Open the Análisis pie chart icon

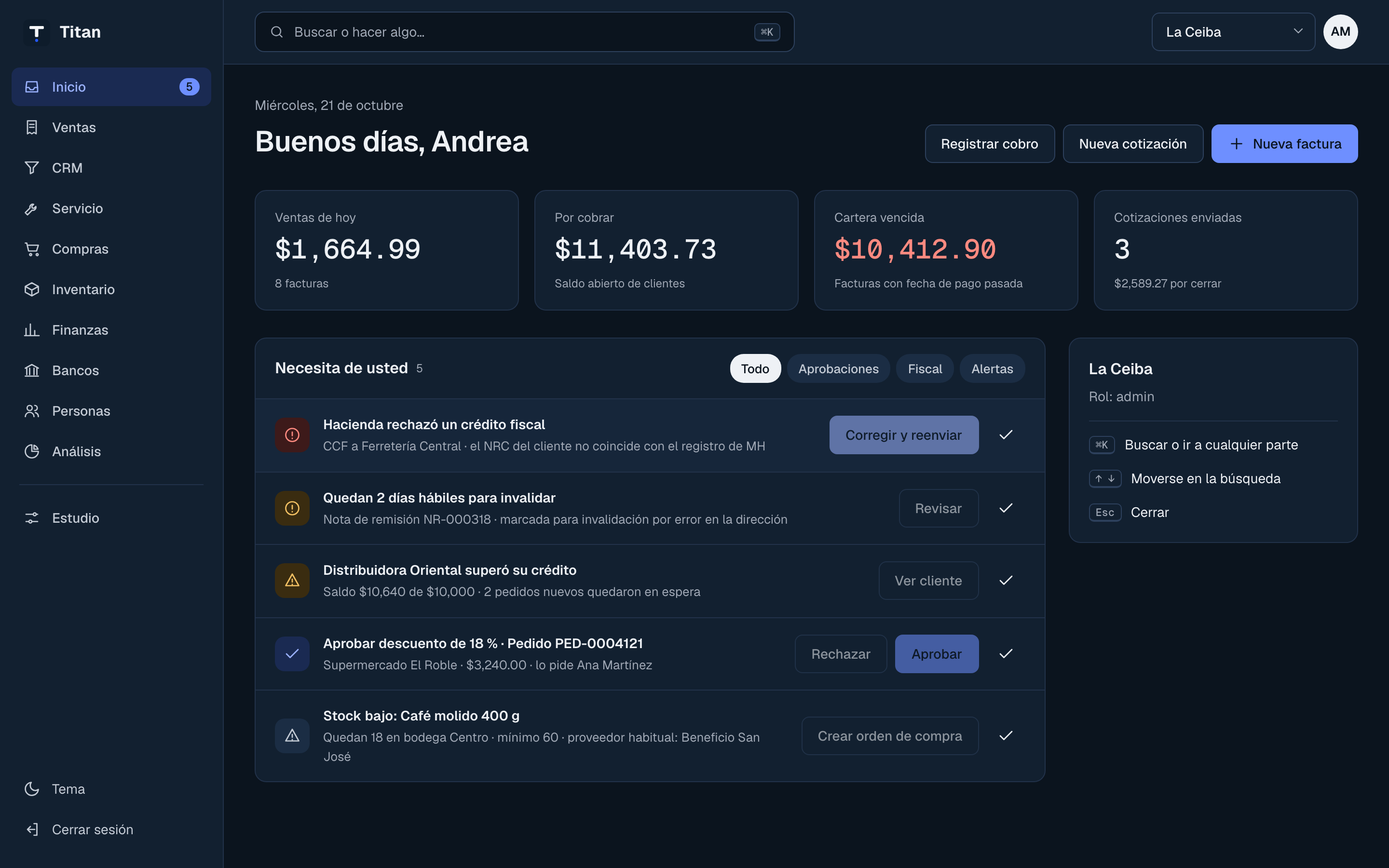[31, 451]
